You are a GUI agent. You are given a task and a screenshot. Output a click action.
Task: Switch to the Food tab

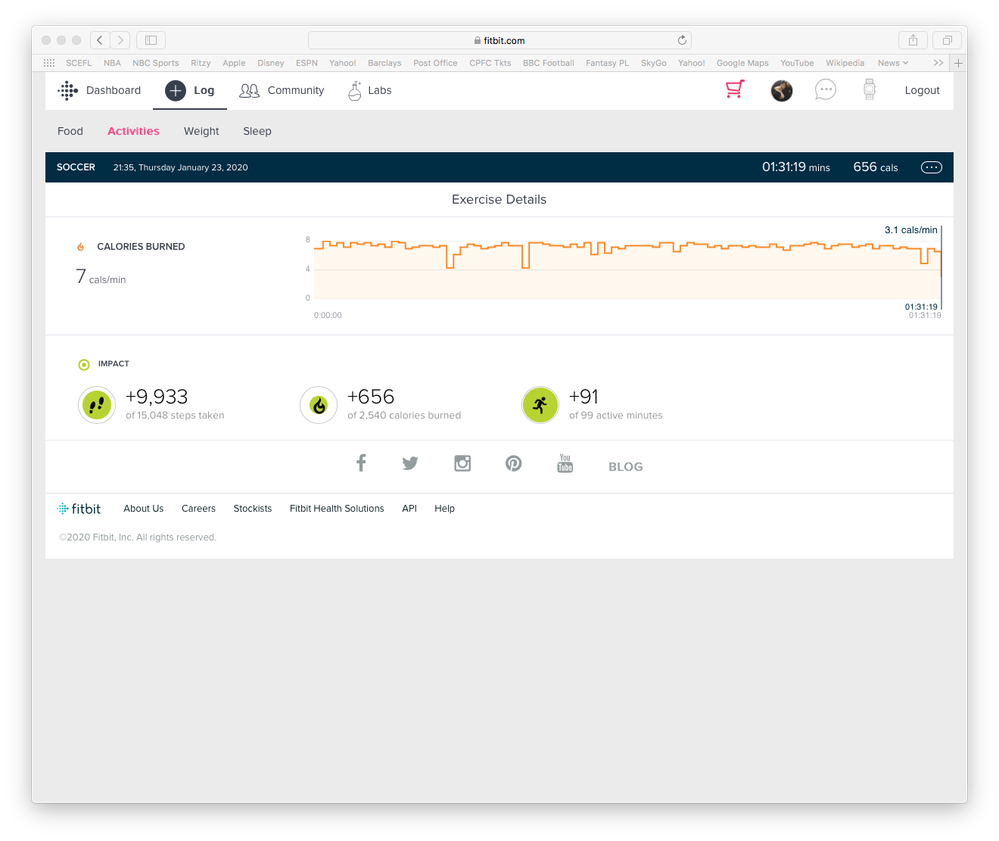[x=70, y=131]
